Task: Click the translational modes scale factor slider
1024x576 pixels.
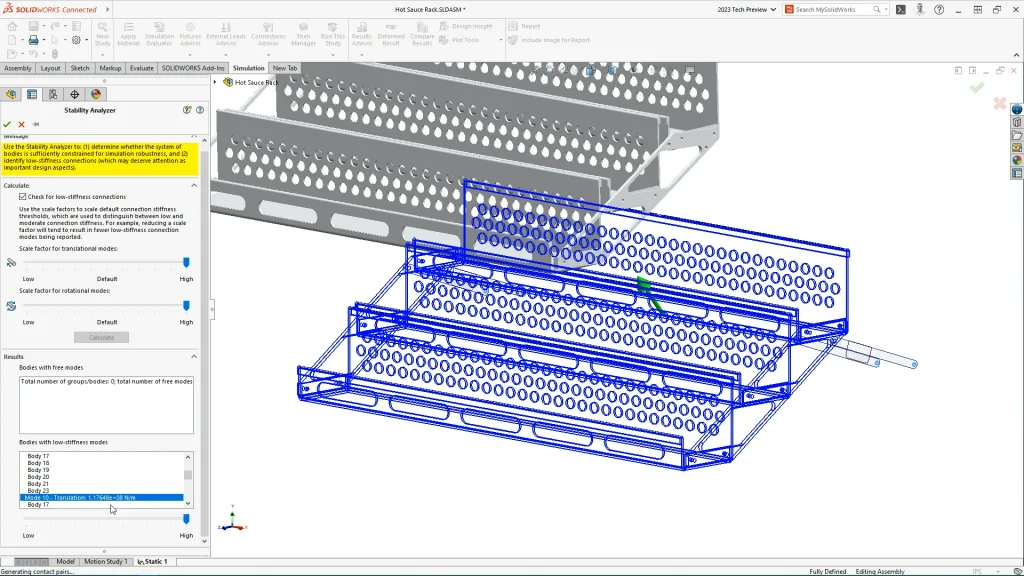Action: click(186, 263)
